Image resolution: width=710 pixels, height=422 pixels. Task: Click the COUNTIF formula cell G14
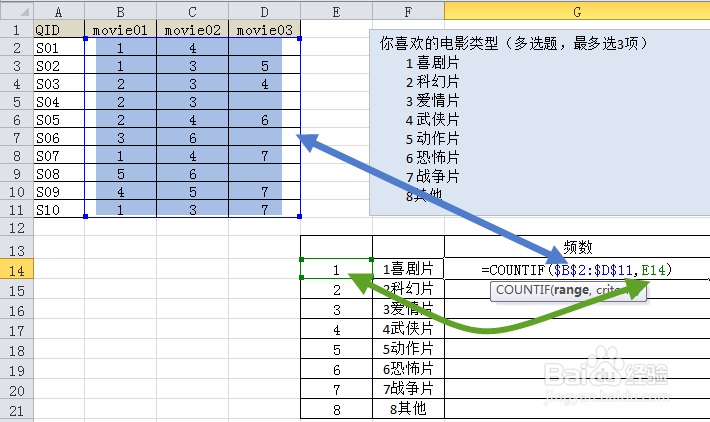coord(577,270)
